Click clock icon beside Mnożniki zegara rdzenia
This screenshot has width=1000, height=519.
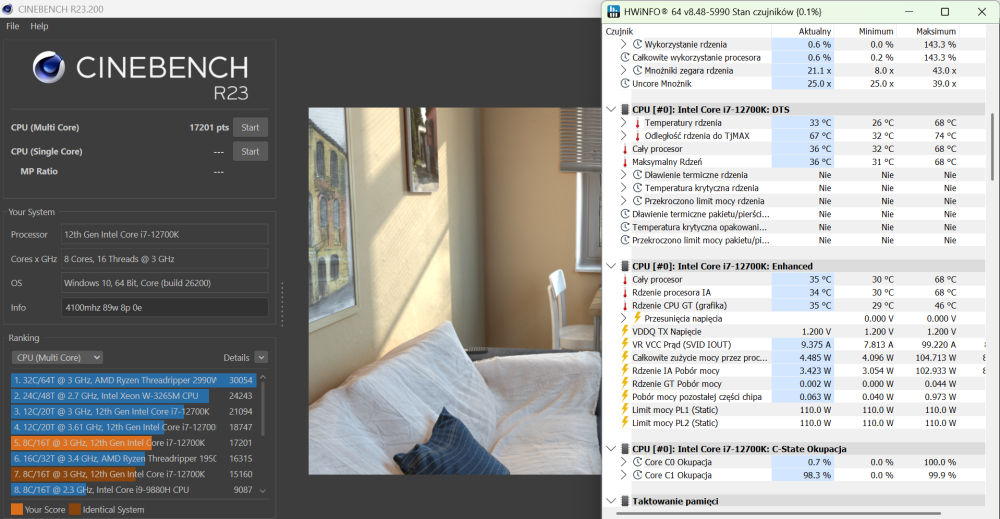click(637, 70)
